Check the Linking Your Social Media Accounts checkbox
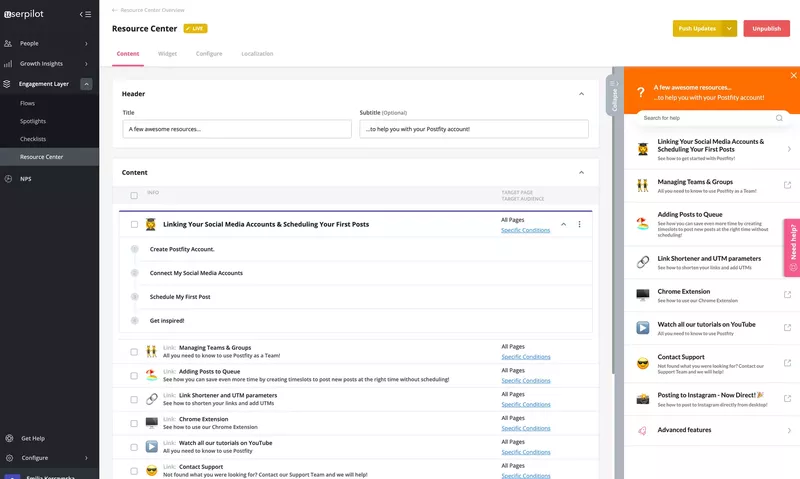 click(x=134, y=224)
